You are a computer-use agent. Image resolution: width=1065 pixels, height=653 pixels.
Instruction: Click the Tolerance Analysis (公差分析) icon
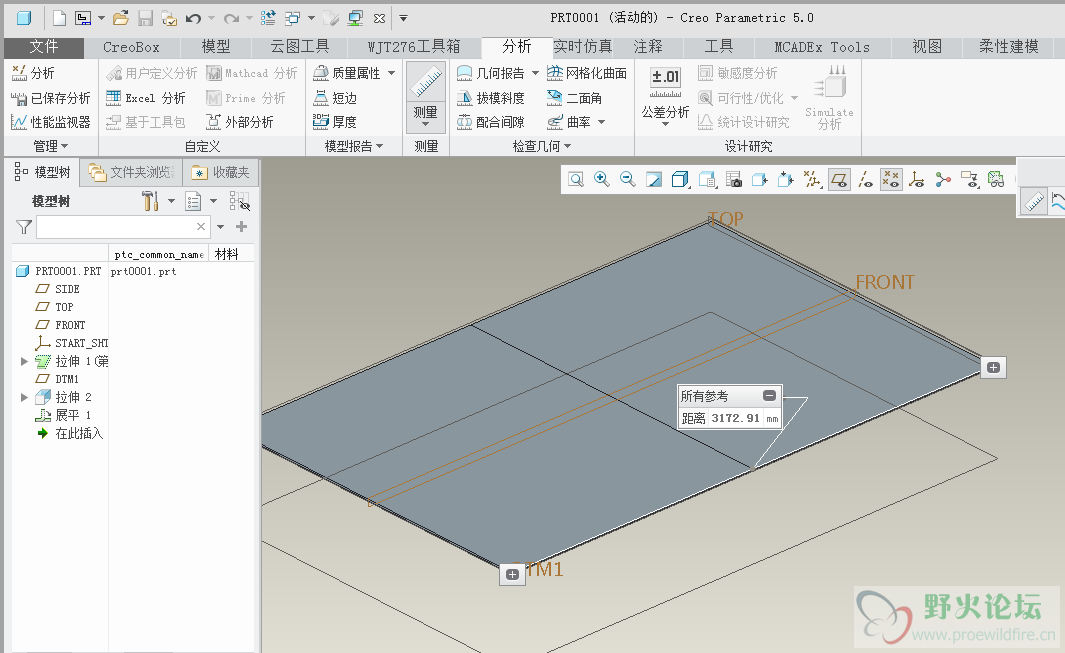coord(665,78)
